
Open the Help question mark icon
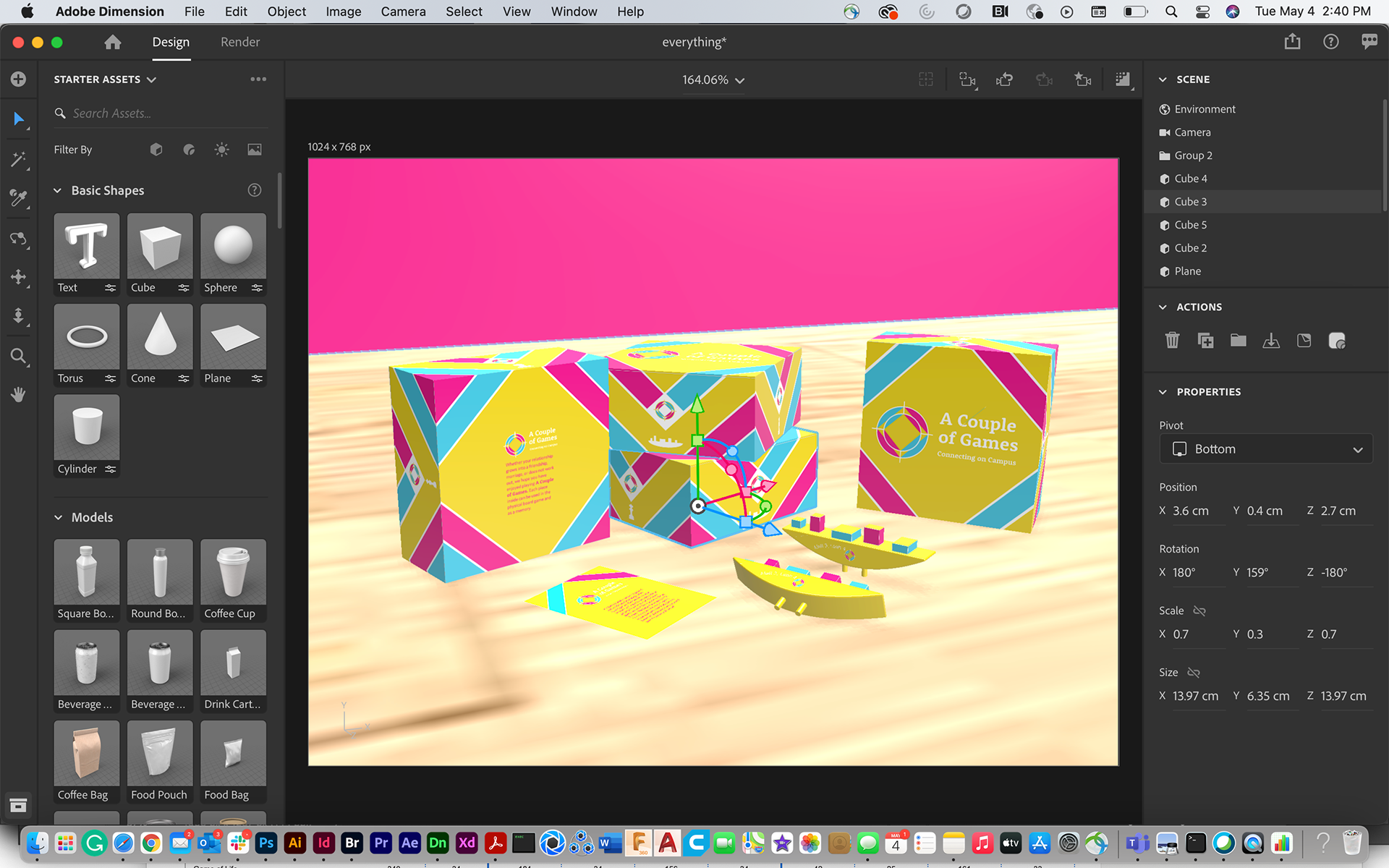1331,42
